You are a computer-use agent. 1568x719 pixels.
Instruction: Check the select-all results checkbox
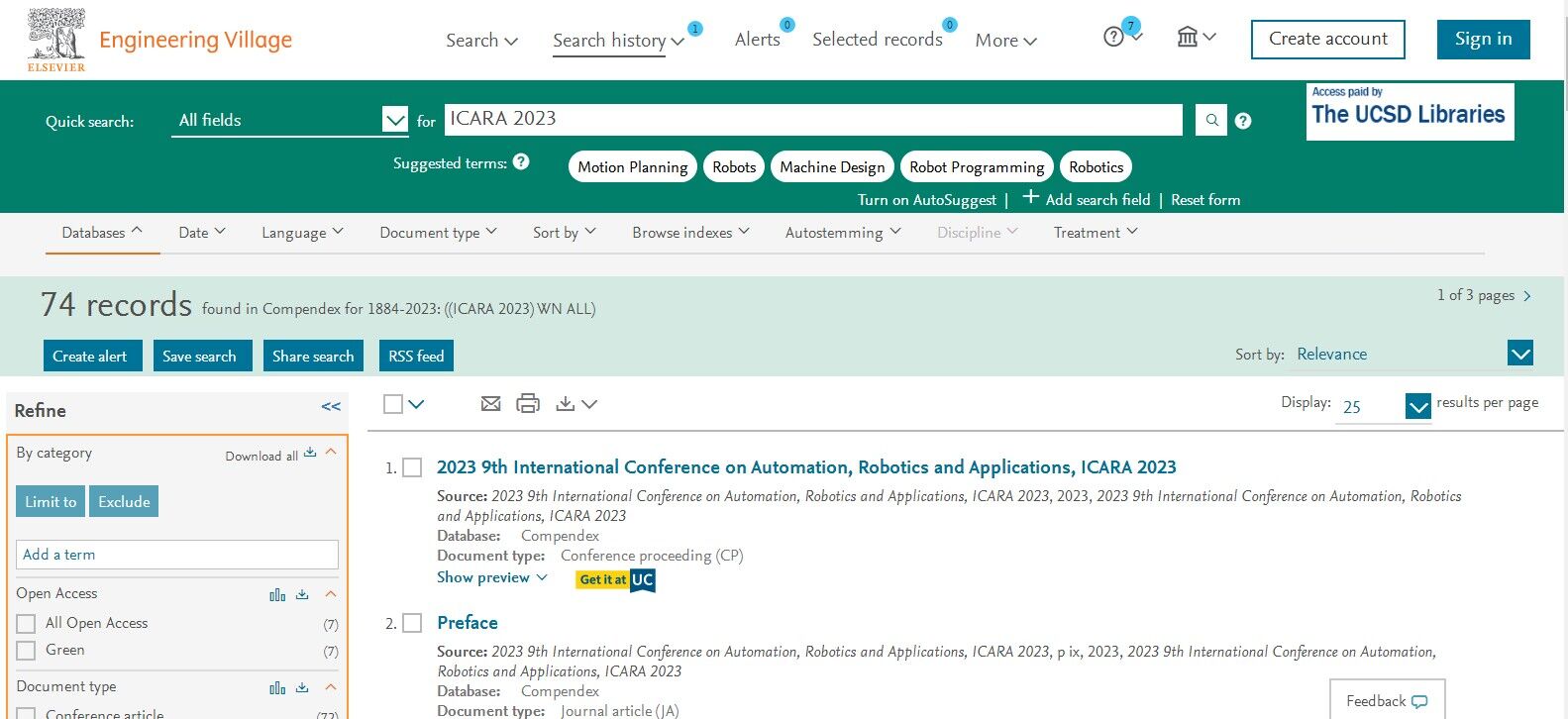coord(393,404)
